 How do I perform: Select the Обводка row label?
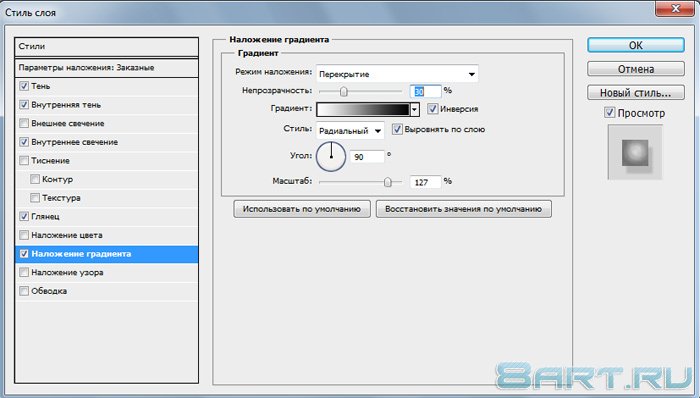(x=49, y=291)
